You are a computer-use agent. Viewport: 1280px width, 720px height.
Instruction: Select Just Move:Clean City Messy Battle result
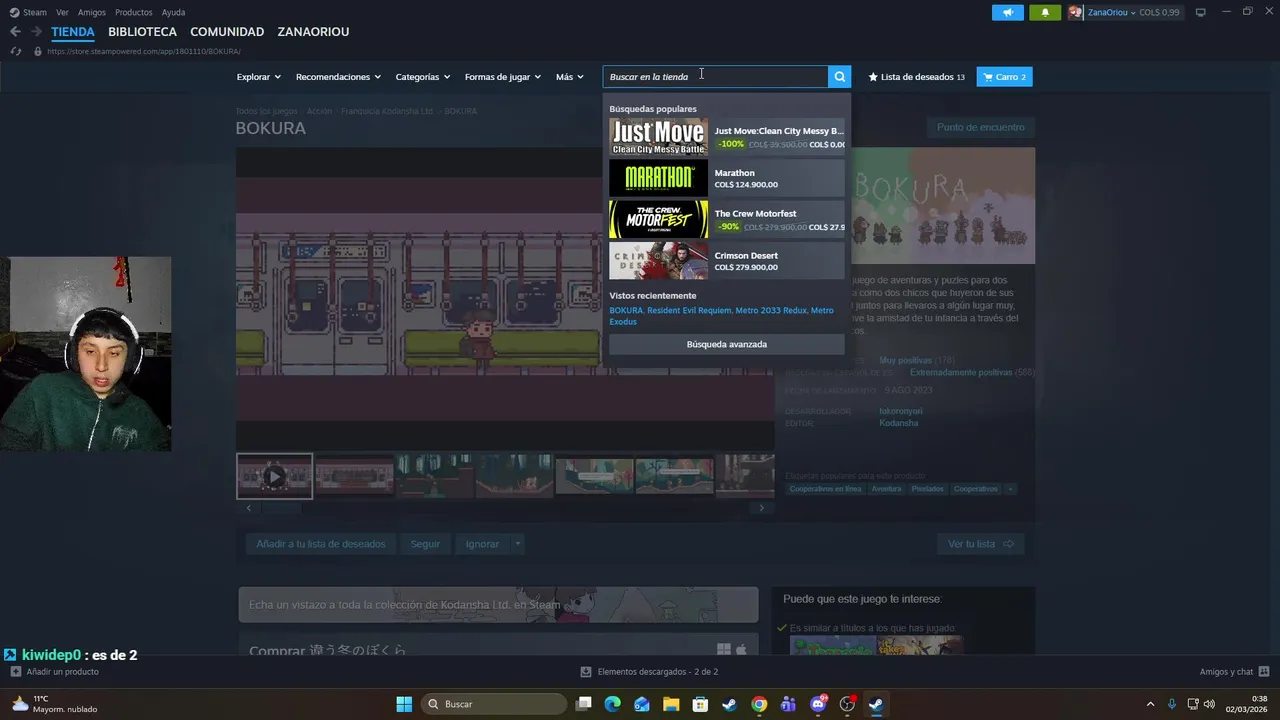point(726,137)
